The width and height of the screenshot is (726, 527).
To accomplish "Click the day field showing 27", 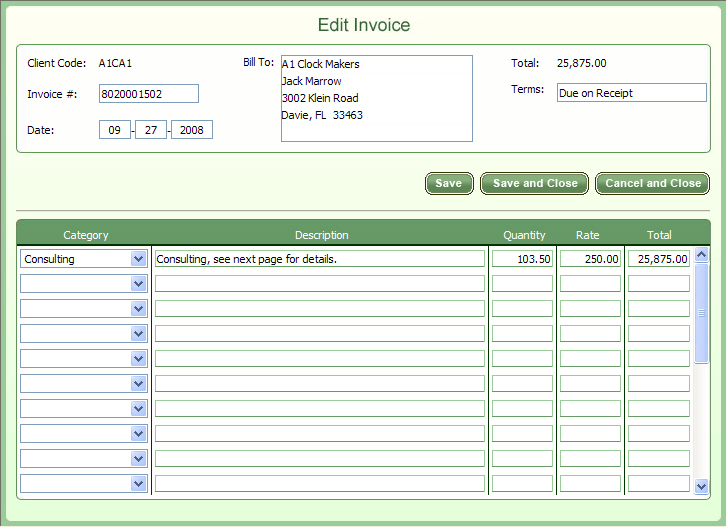I will 151,130.
